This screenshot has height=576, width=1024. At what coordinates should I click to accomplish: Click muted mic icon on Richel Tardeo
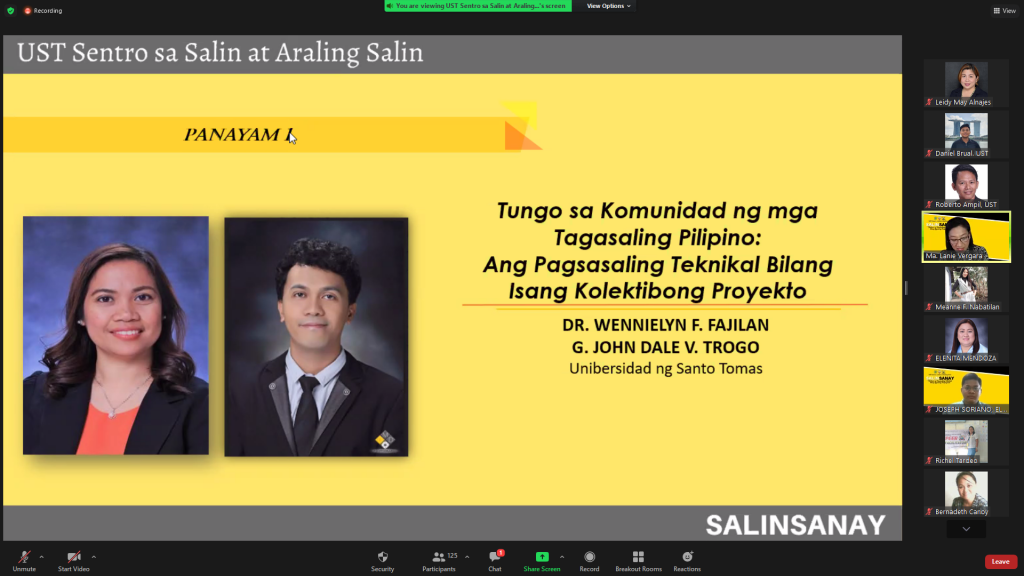[x=929, y=460]
